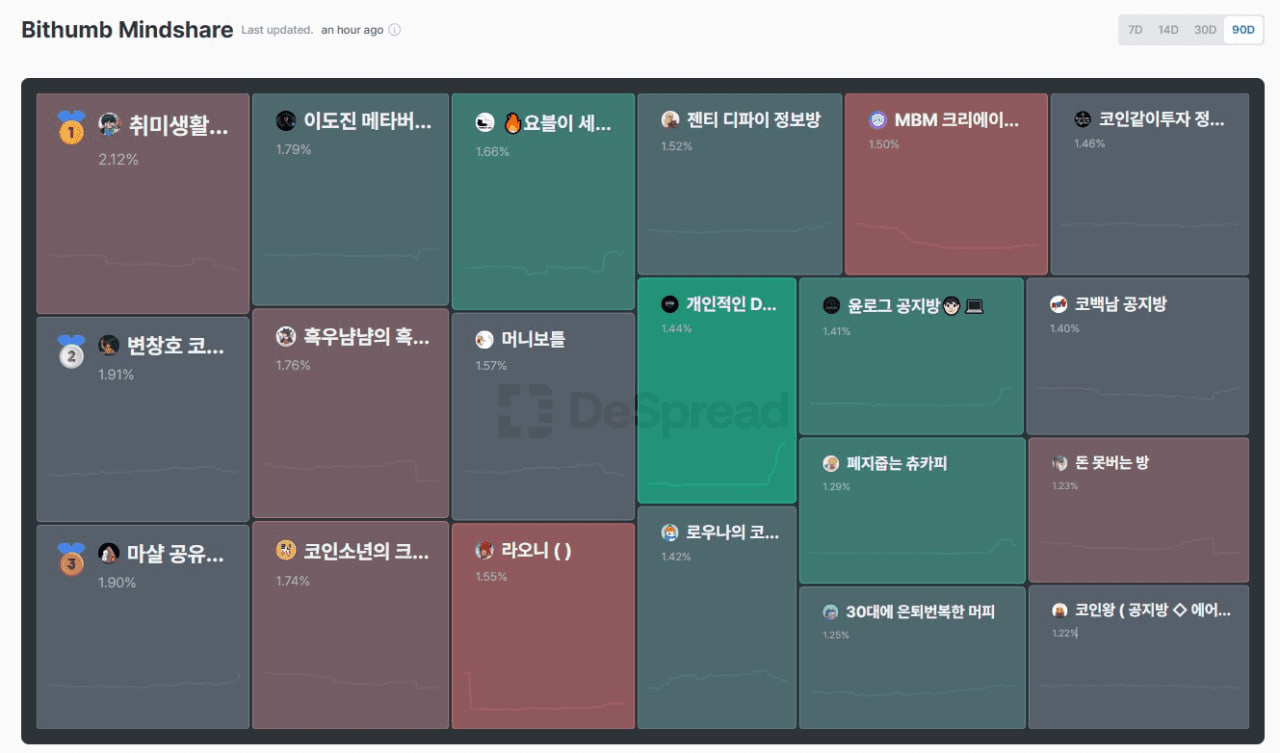
Task: Click the avatar beside 코인소년의 크
Action: click(x=286, y=550)
